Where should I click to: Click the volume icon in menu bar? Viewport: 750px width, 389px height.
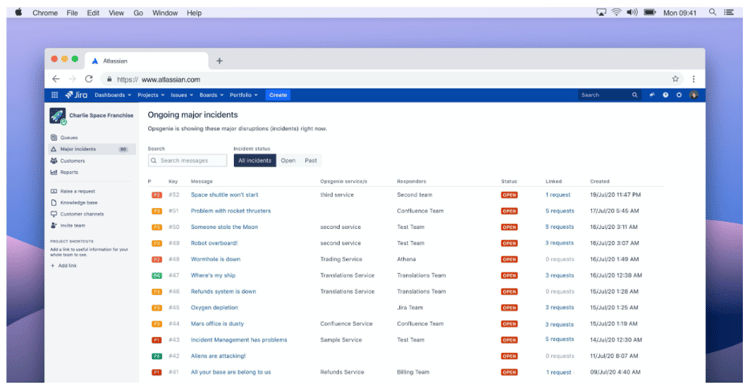pyautogui.click(x=632, y=12)
